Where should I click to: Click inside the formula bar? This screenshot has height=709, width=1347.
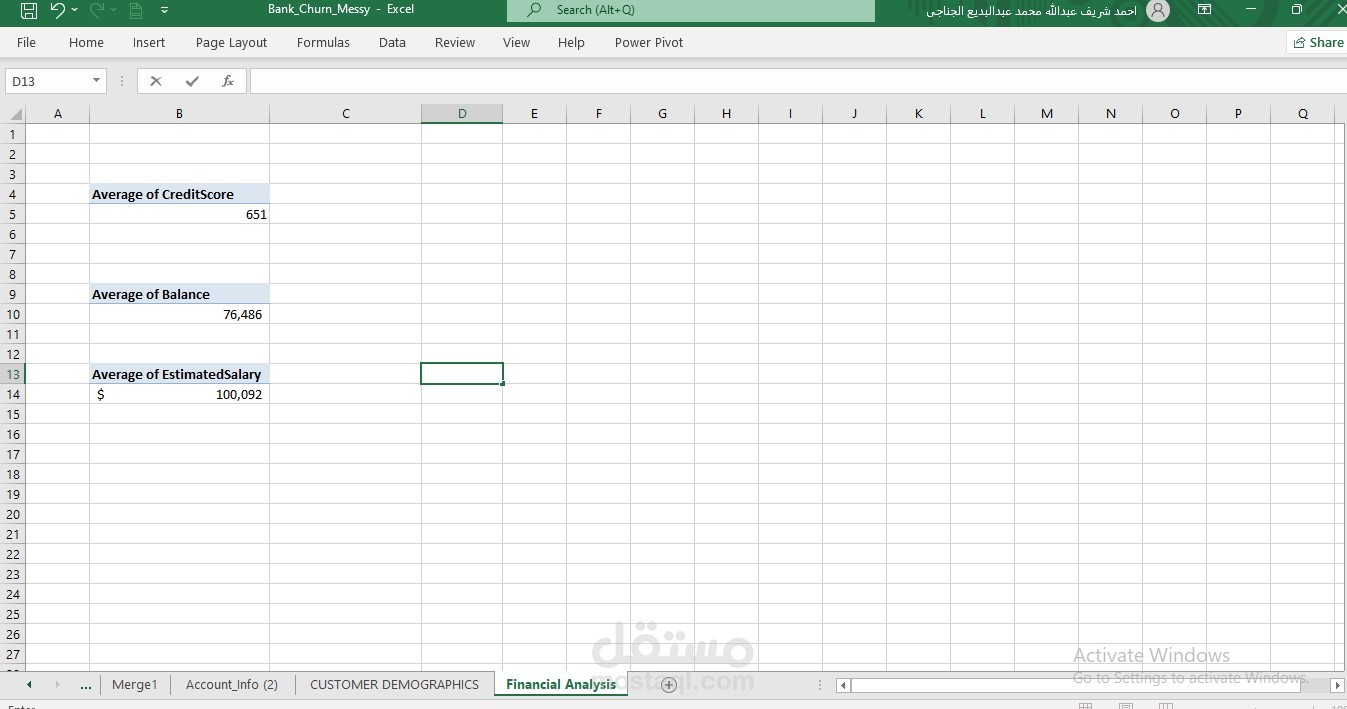coord(797,81)
